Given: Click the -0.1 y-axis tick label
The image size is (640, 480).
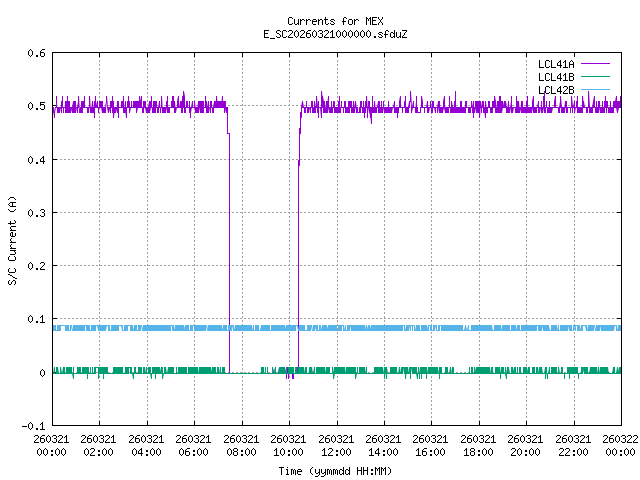Looking at the screenshot, I should click(32, 426).
